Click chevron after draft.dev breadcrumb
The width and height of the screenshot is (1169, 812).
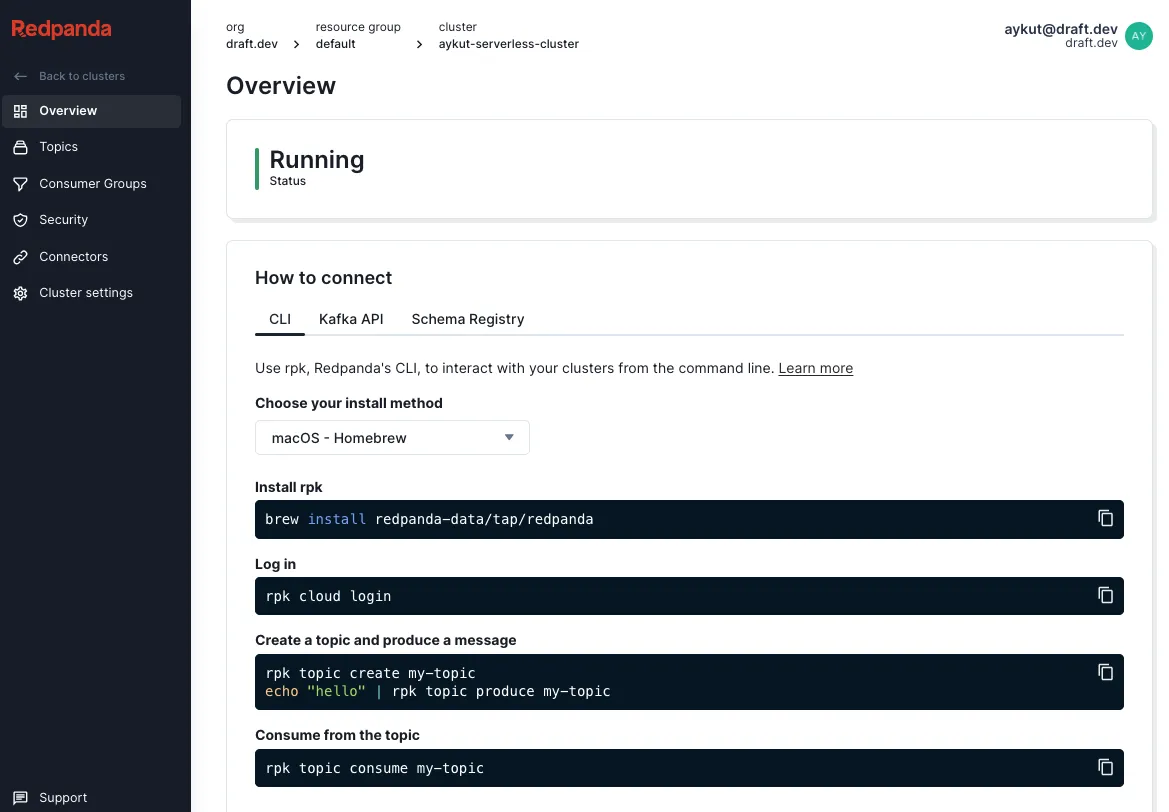(296, 45)
